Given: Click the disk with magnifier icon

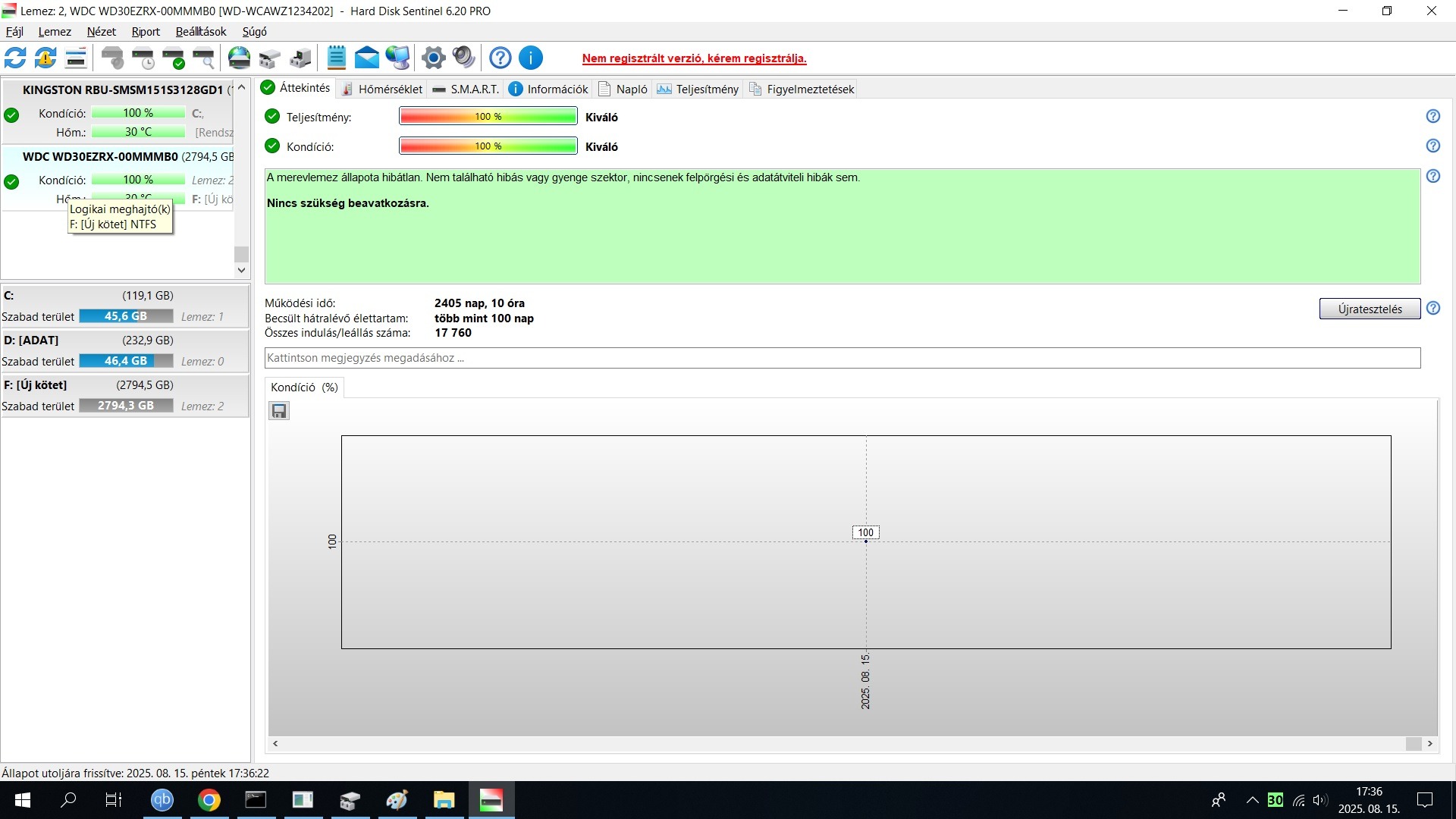Looking at the screenshot, I should (203, 58).
